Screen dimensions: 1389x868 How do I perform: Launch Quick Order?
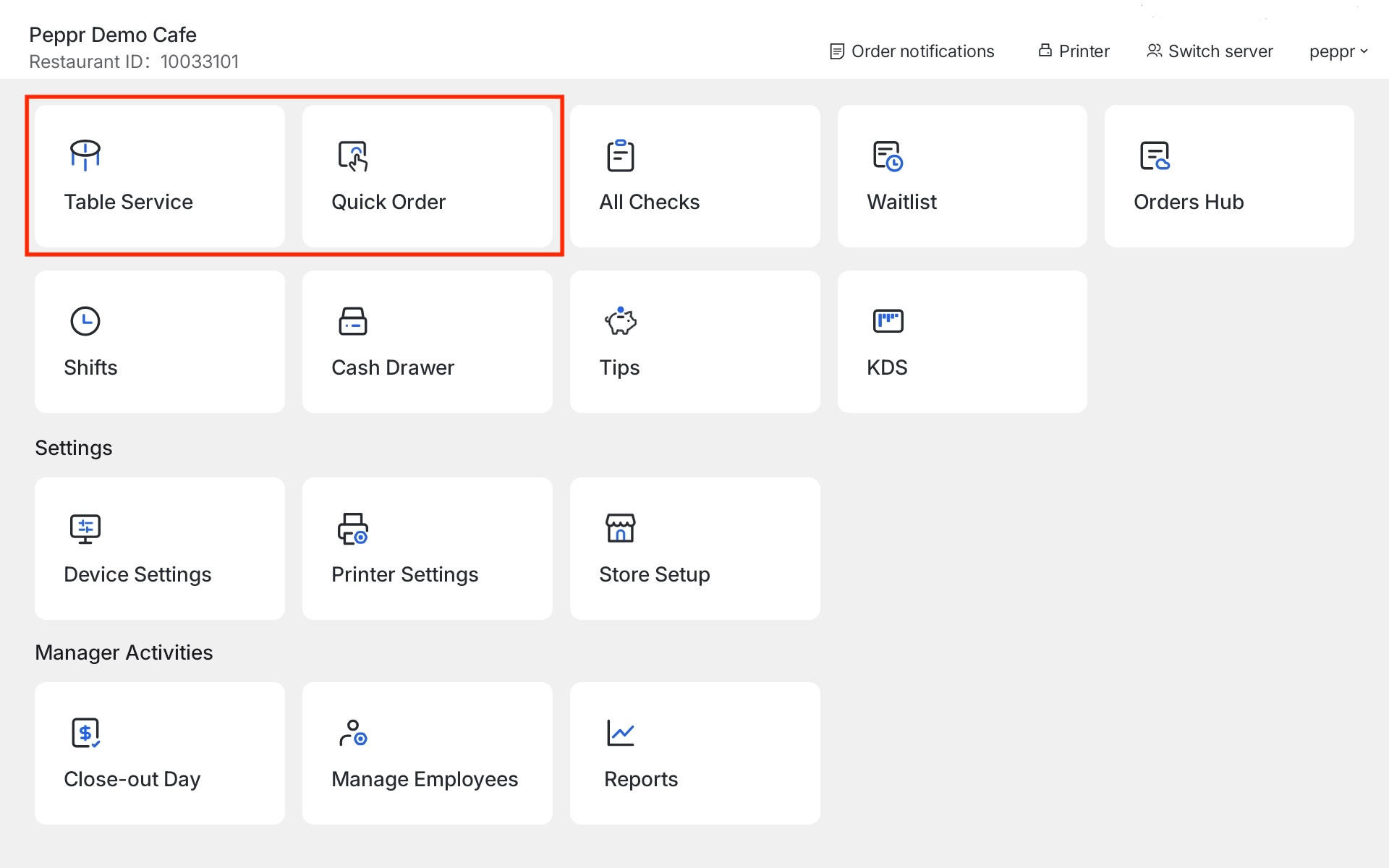pyautogui.click(x=427, y=176)
